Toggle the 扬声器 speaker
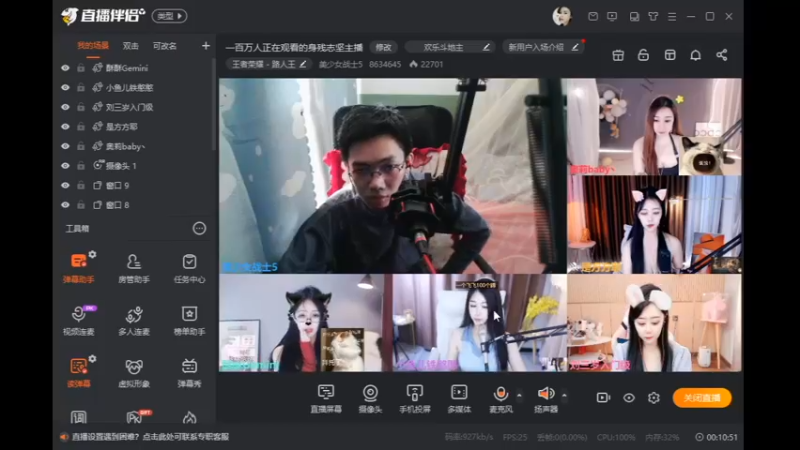Screen dimensions: 800x450 [x=545, y=398]
